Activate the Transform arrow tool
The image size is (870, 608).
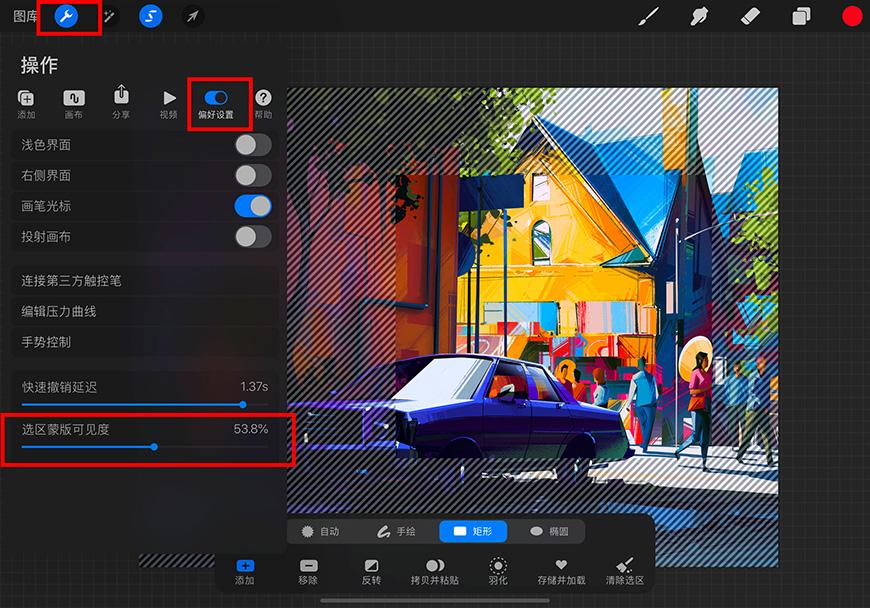pos(193,16)
